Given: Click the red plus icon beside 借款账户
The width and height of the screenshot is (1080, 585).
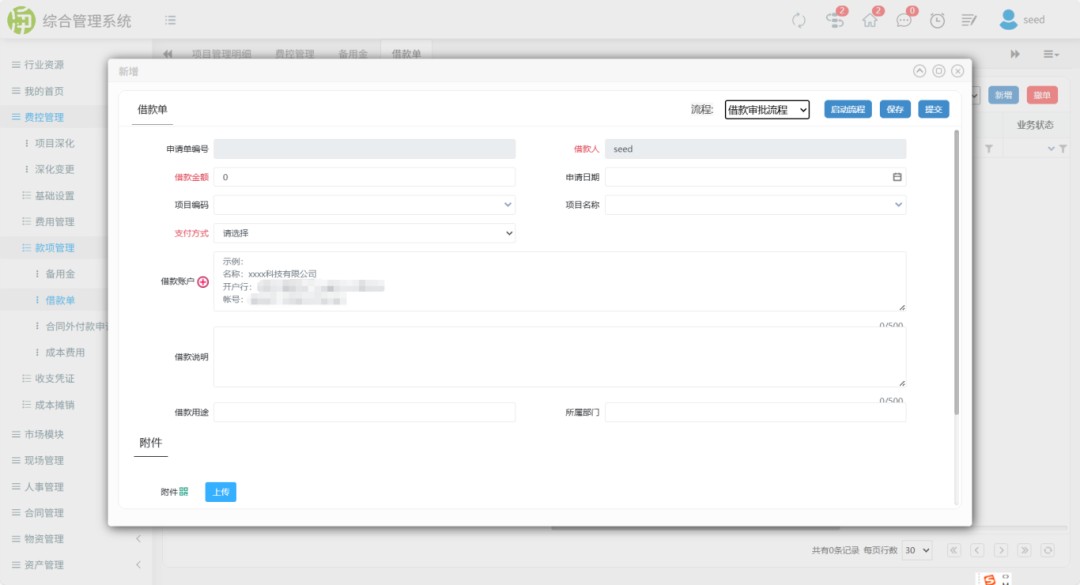Looking at the screenshot, I should pos(203,282).
